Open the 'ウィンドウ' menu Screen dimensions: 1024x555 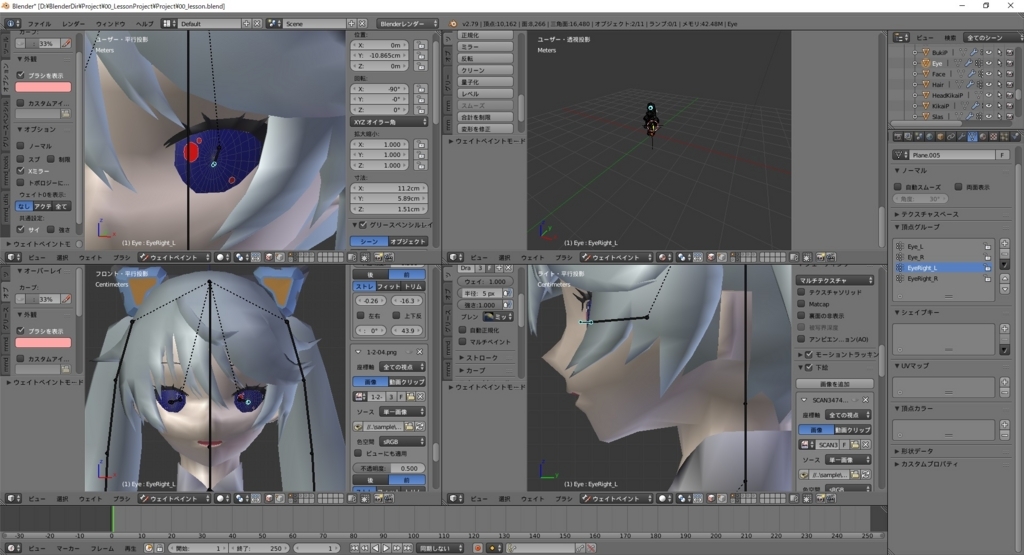pos(110,24)
